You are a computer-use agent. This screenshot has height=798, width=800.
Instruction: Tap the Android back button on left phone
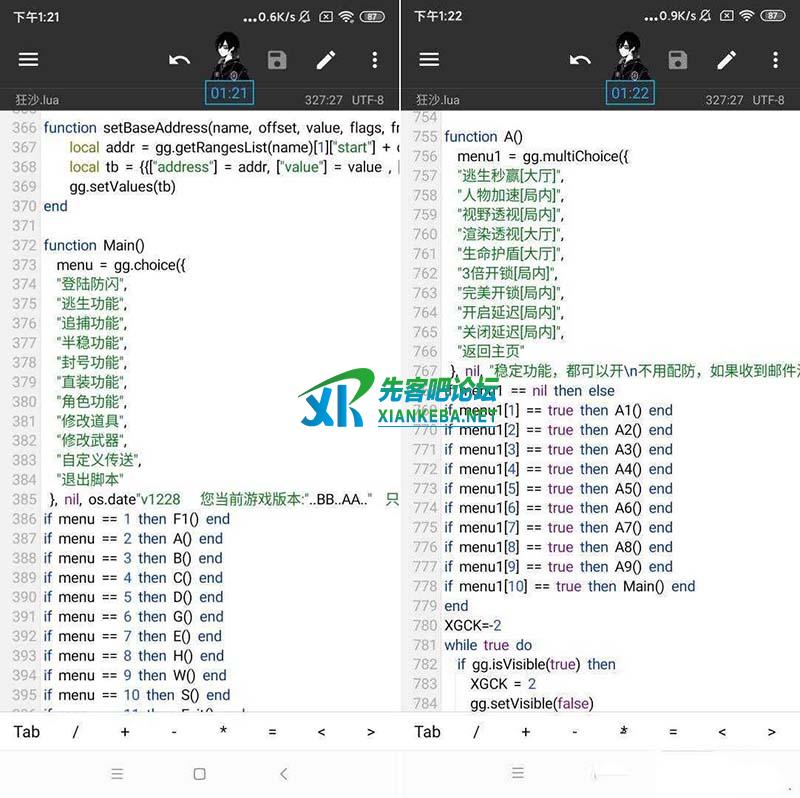point(284,774)
